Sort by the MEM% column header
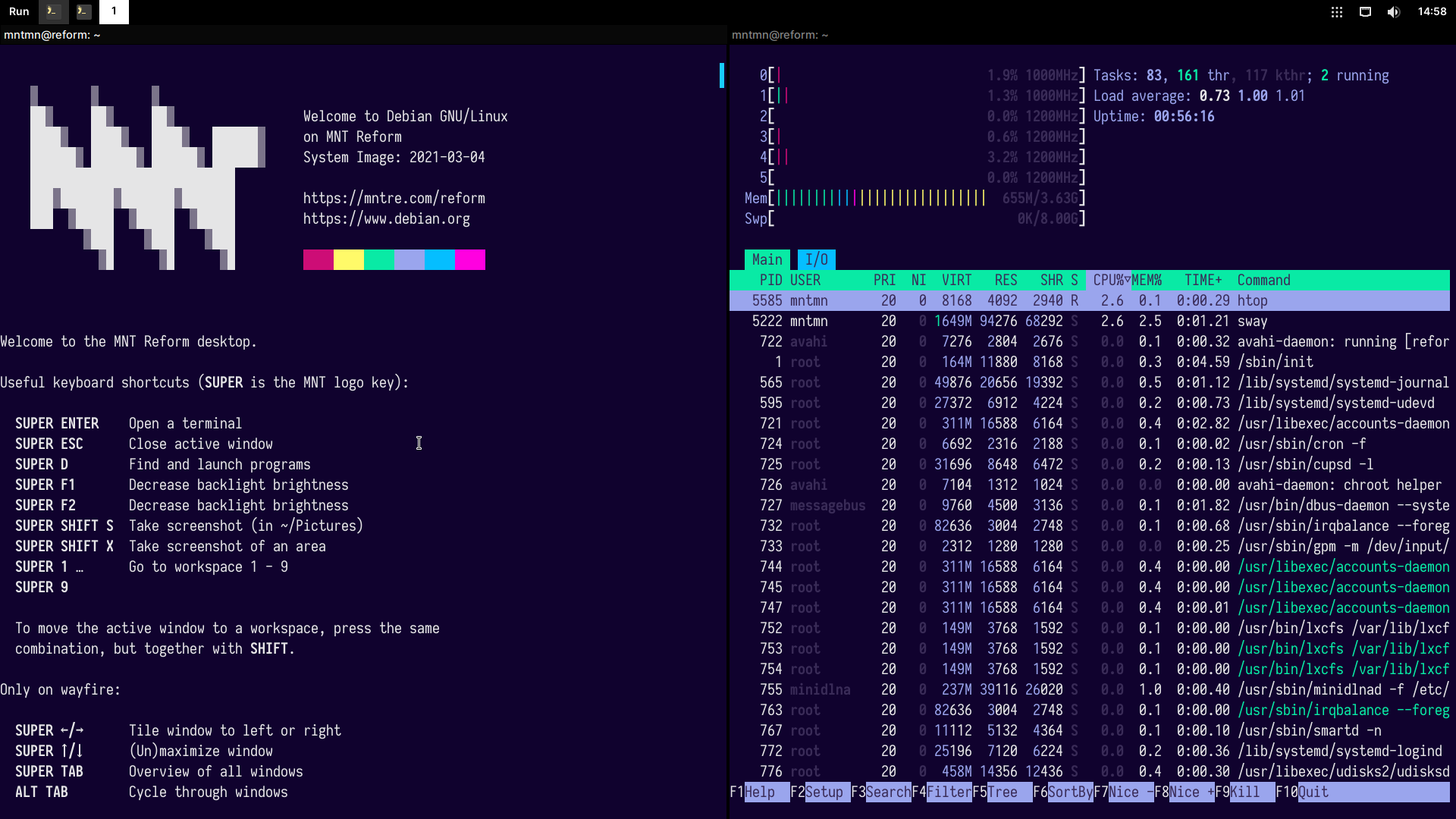 pos(1147,280)
